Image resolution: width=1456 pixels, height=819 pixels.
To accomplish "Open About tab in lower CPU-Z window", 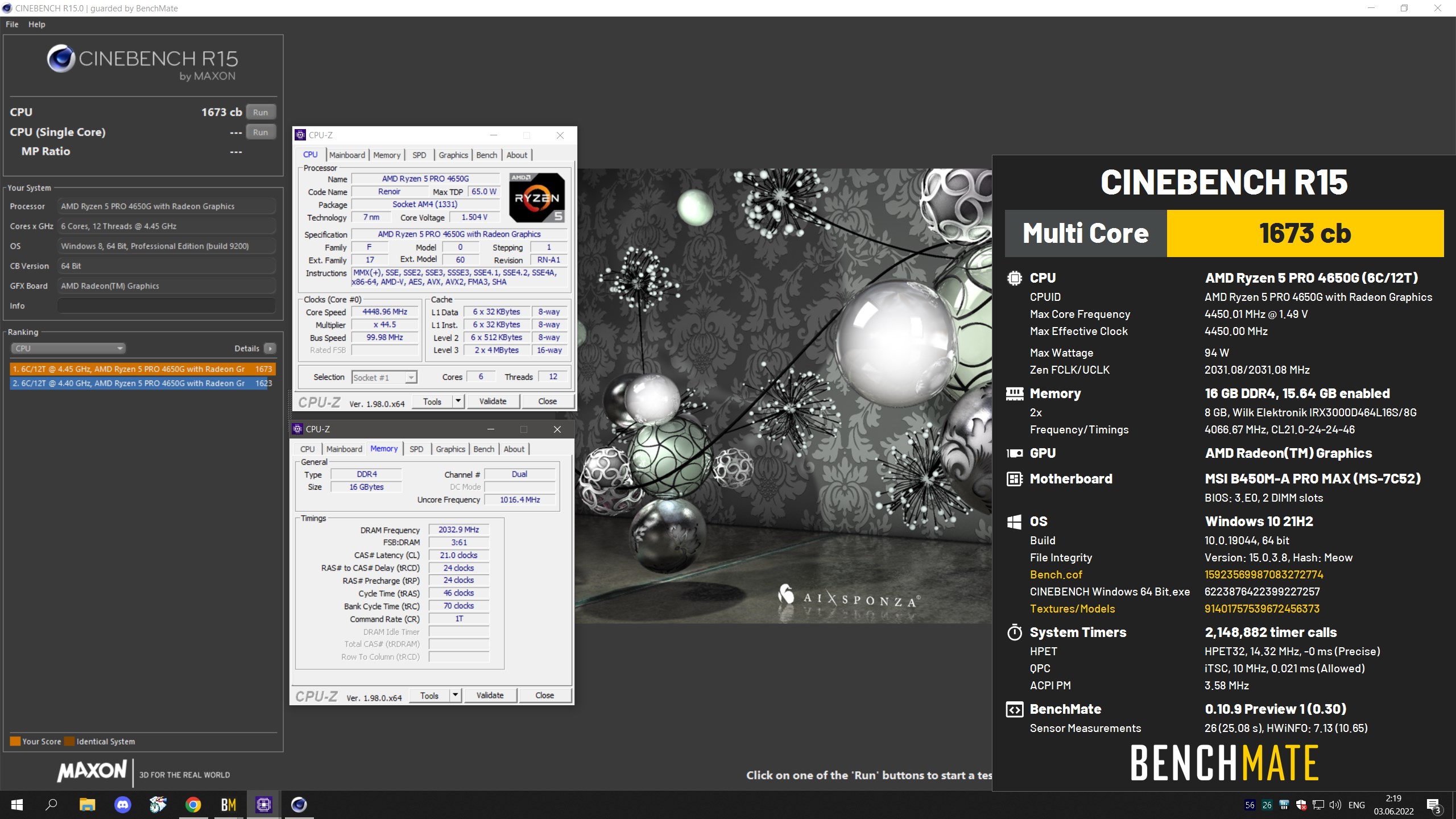I will click(x=514, y=449).
